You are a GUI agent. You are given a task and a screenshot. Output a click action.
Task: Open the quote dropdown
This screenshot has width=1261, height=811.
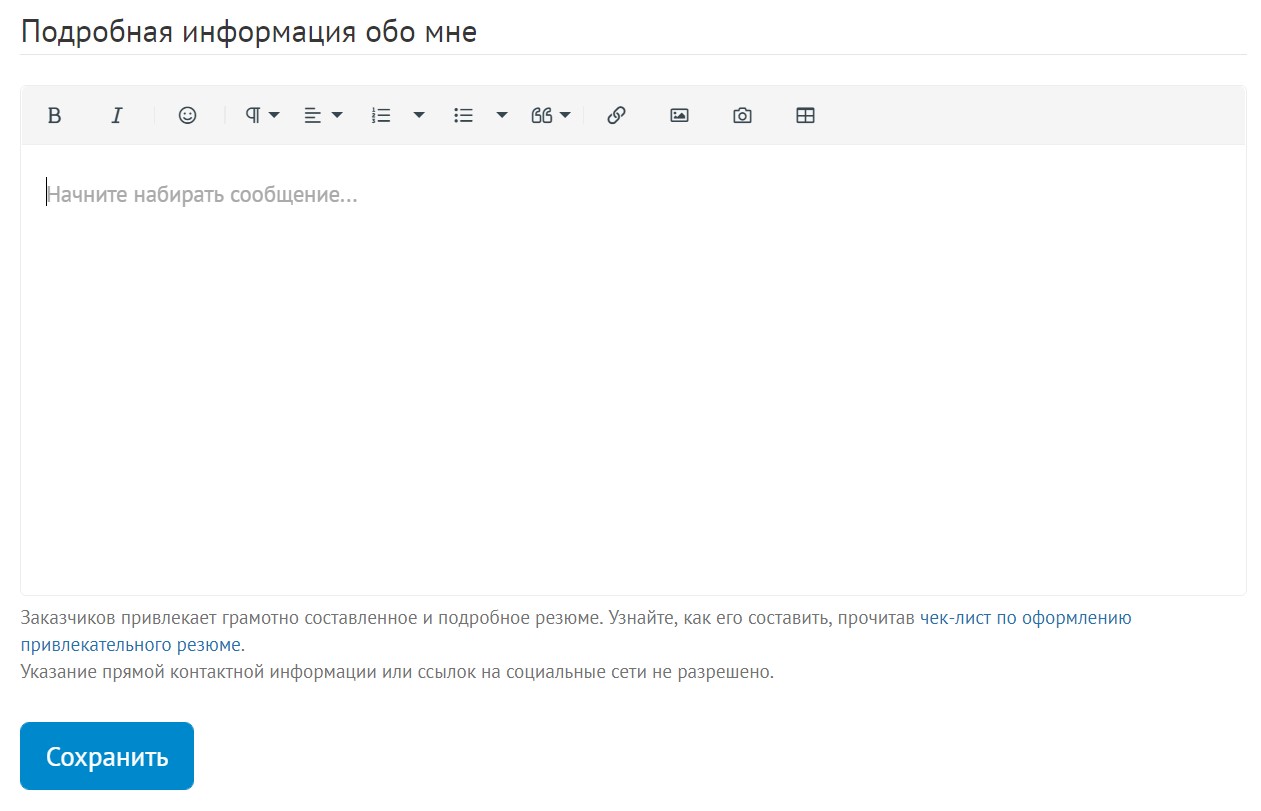551,115
